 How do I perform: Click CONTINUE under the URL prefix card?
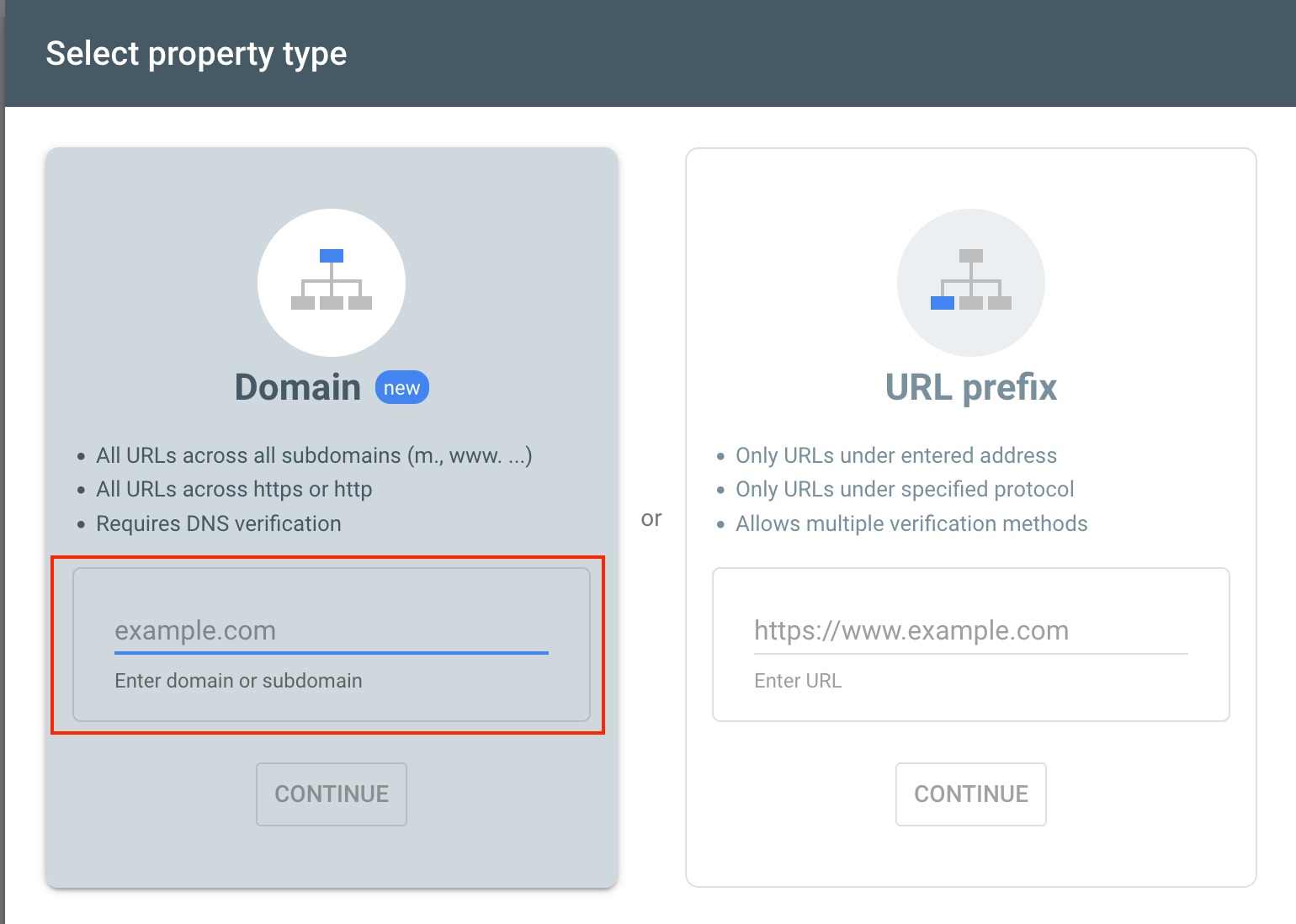tap(971, 794)
